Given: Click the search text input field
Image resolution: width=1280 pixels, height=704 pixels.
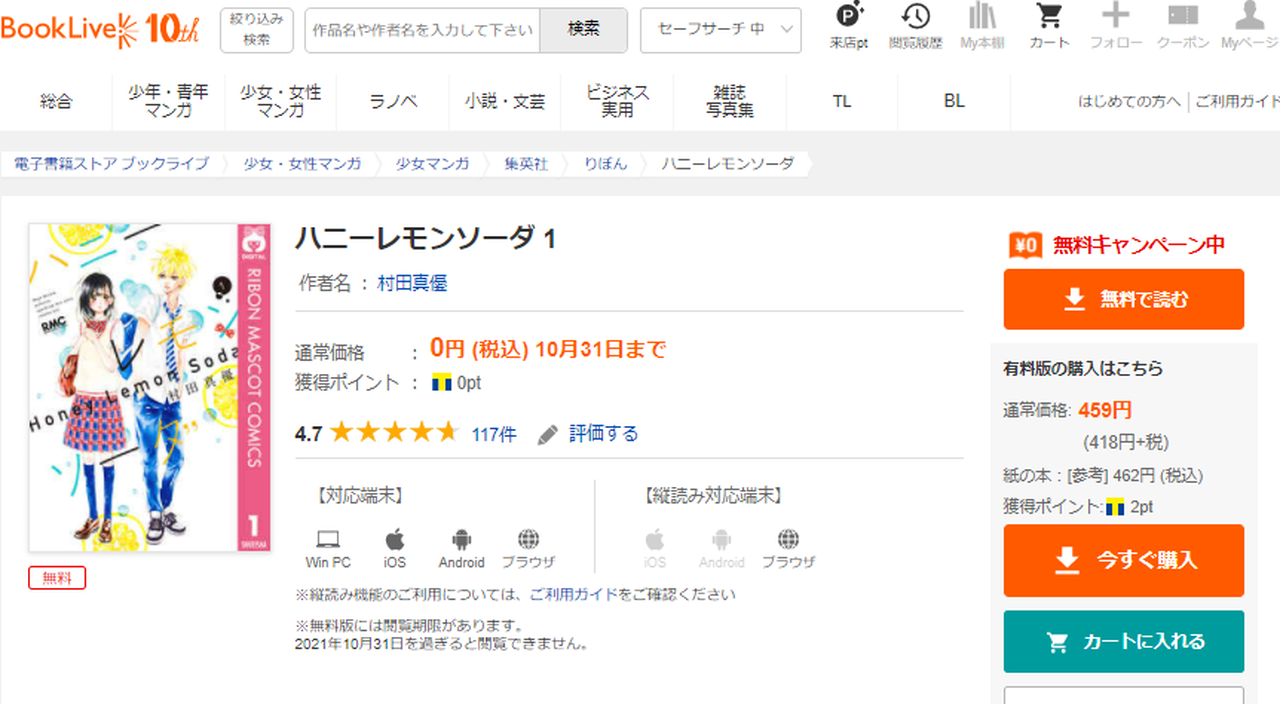Looking at the screenshot, I should coord(422,30).
